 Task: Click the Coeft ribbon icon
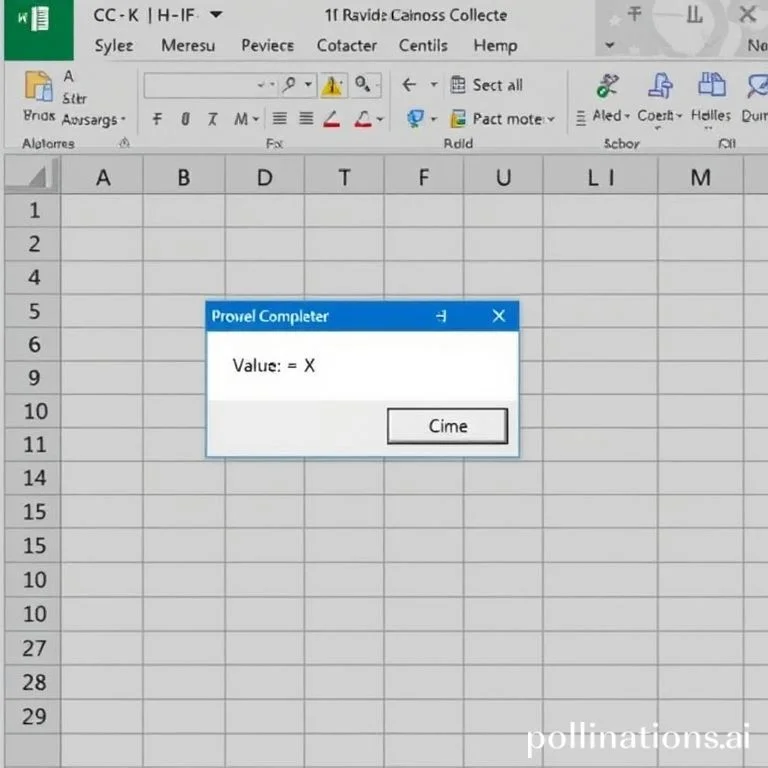660,87
